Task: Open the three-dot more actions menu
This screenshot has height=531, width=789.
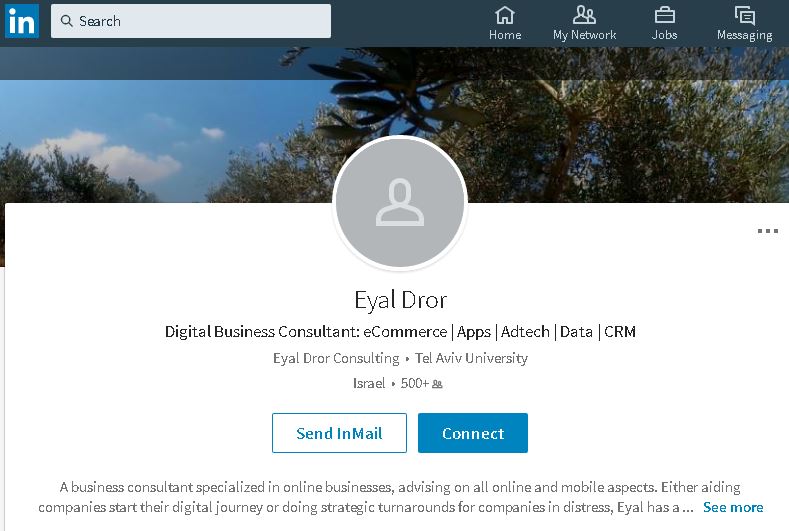Action: 767,231
